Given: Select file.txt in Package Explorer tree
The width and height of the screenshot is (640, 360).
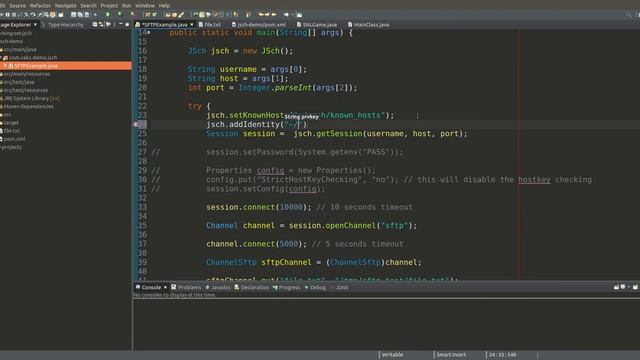Looking at the screenshot, I should tap(11, 131).
